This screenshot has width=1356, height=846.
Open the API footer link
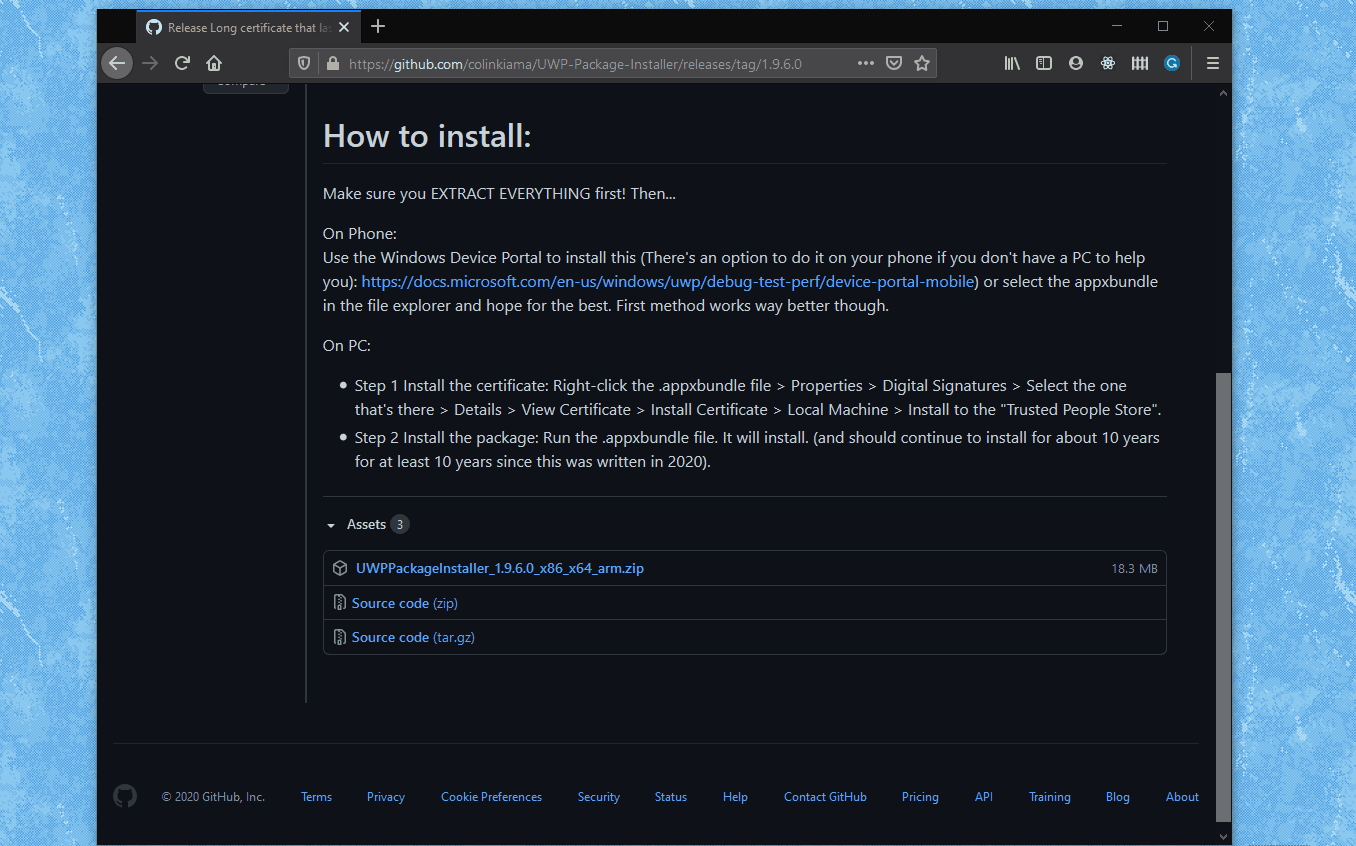pos(984,797)
